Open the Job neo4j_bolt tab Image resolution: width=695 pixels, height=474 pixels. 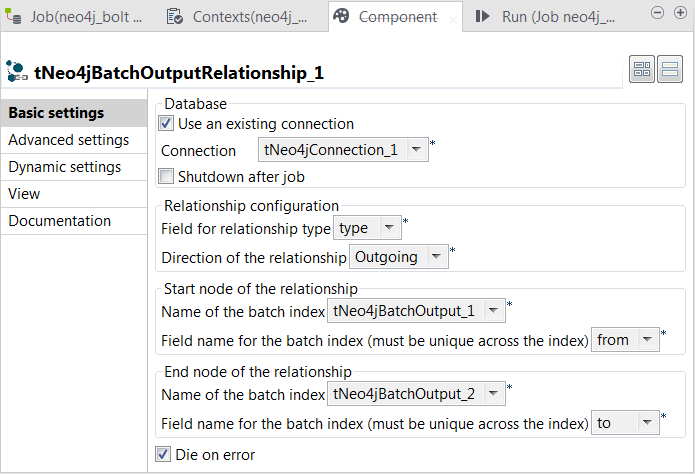tap(78, 17)
